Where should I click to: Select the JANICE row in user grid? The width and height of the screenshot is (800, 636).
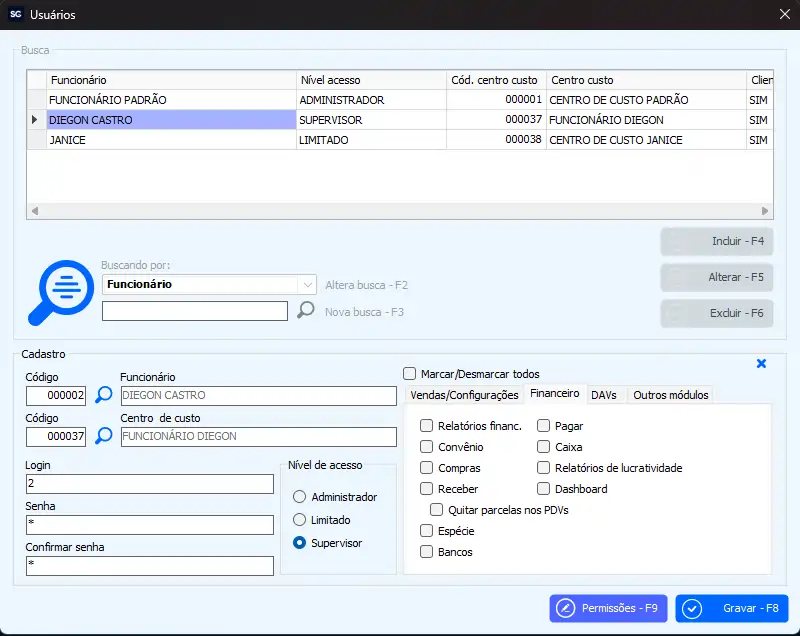170,140
